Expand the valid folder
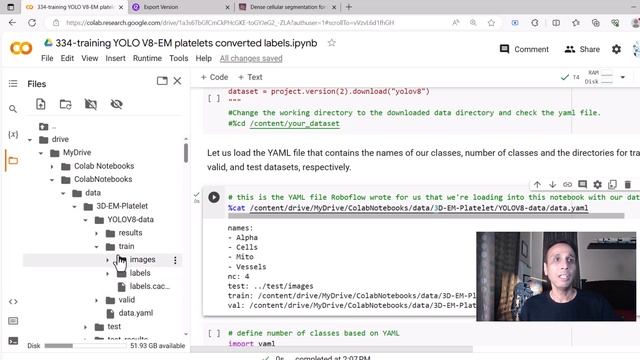Image resolution: width=640 pixels, height=360 pixels. 97,300
